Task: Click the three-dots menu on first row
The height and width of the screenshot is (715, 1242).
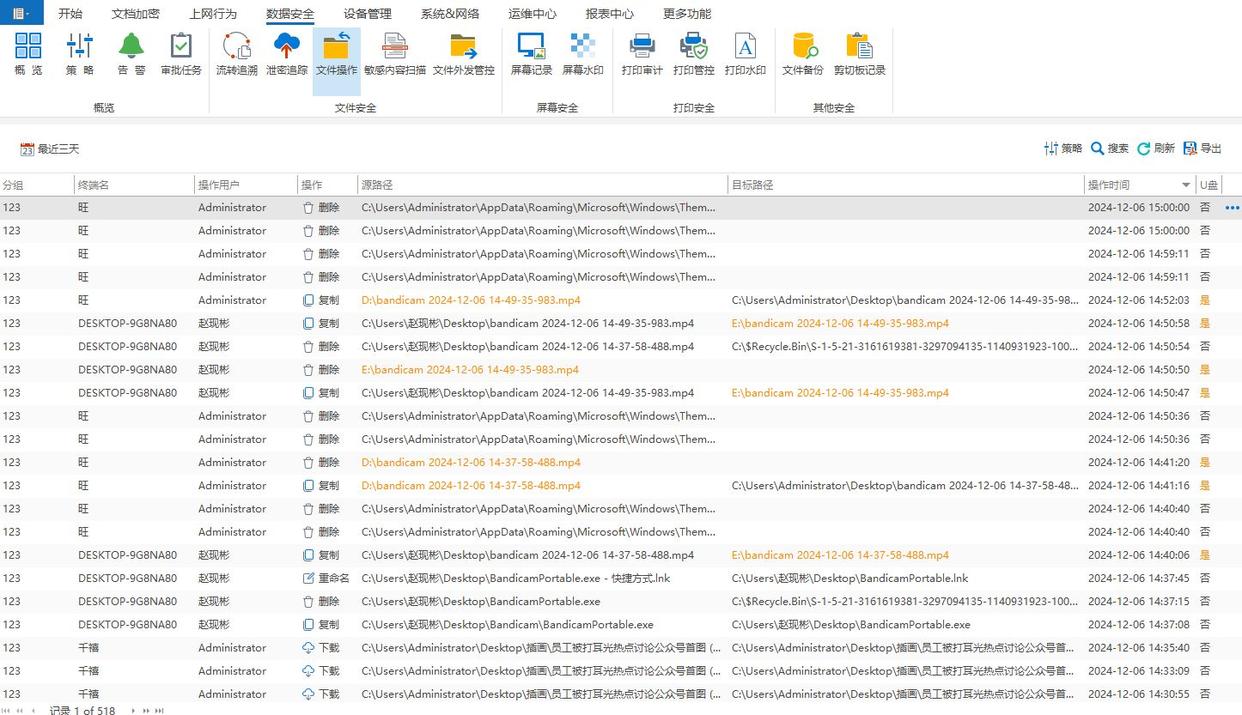Action: [1232, 208]
